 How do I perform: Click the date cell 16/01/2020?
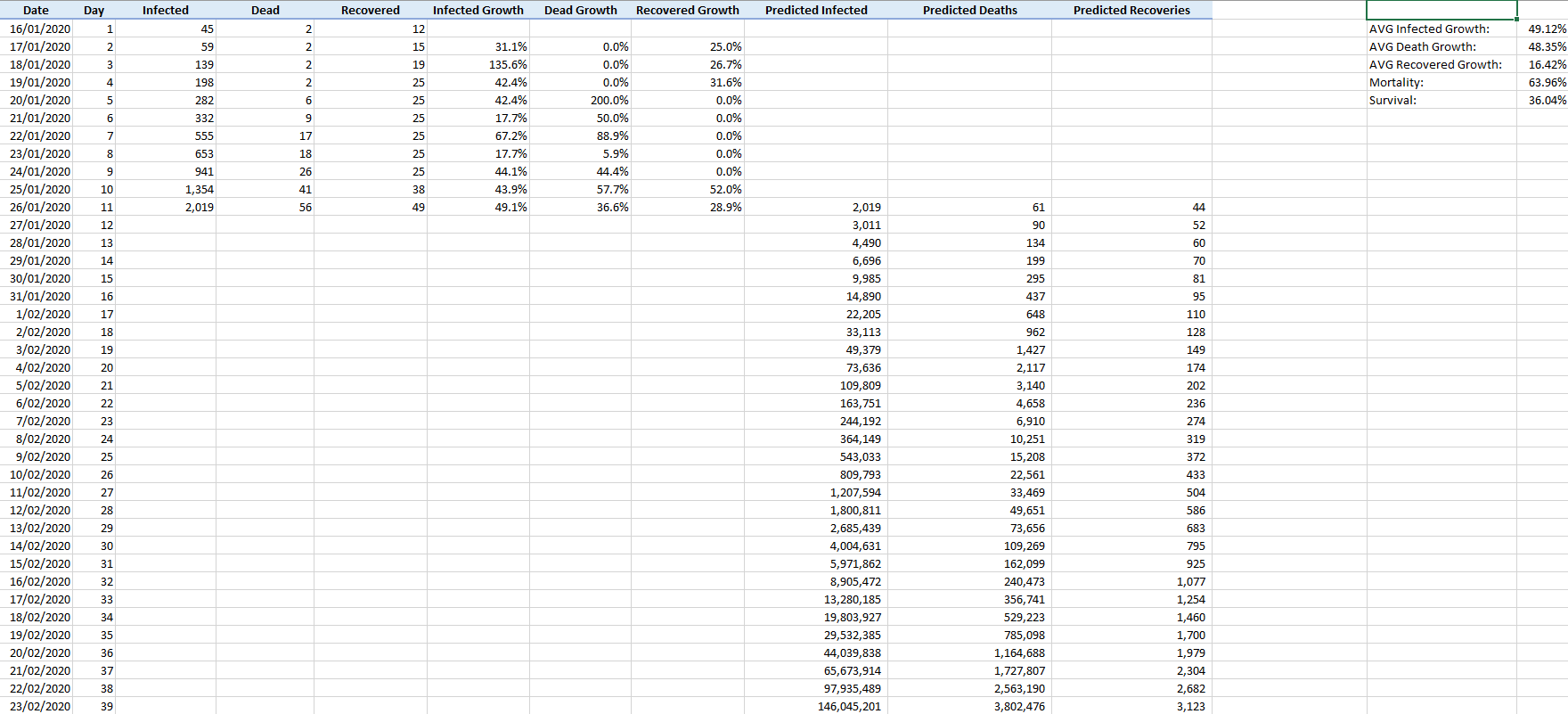coord(40,29)
